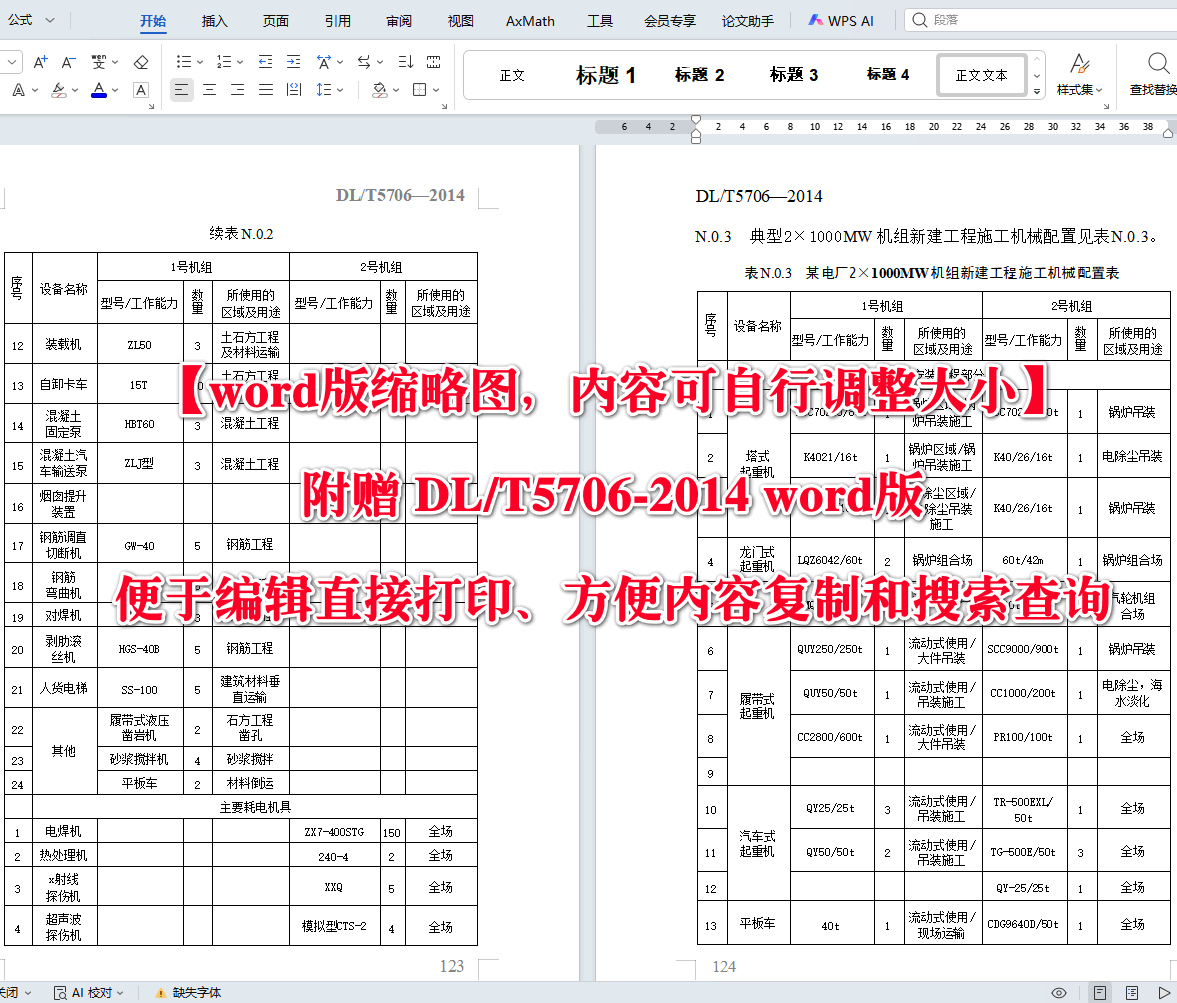Screen dimensions: 1177x1003
Task: Toggle align left
Action: (x=181, y=90)
